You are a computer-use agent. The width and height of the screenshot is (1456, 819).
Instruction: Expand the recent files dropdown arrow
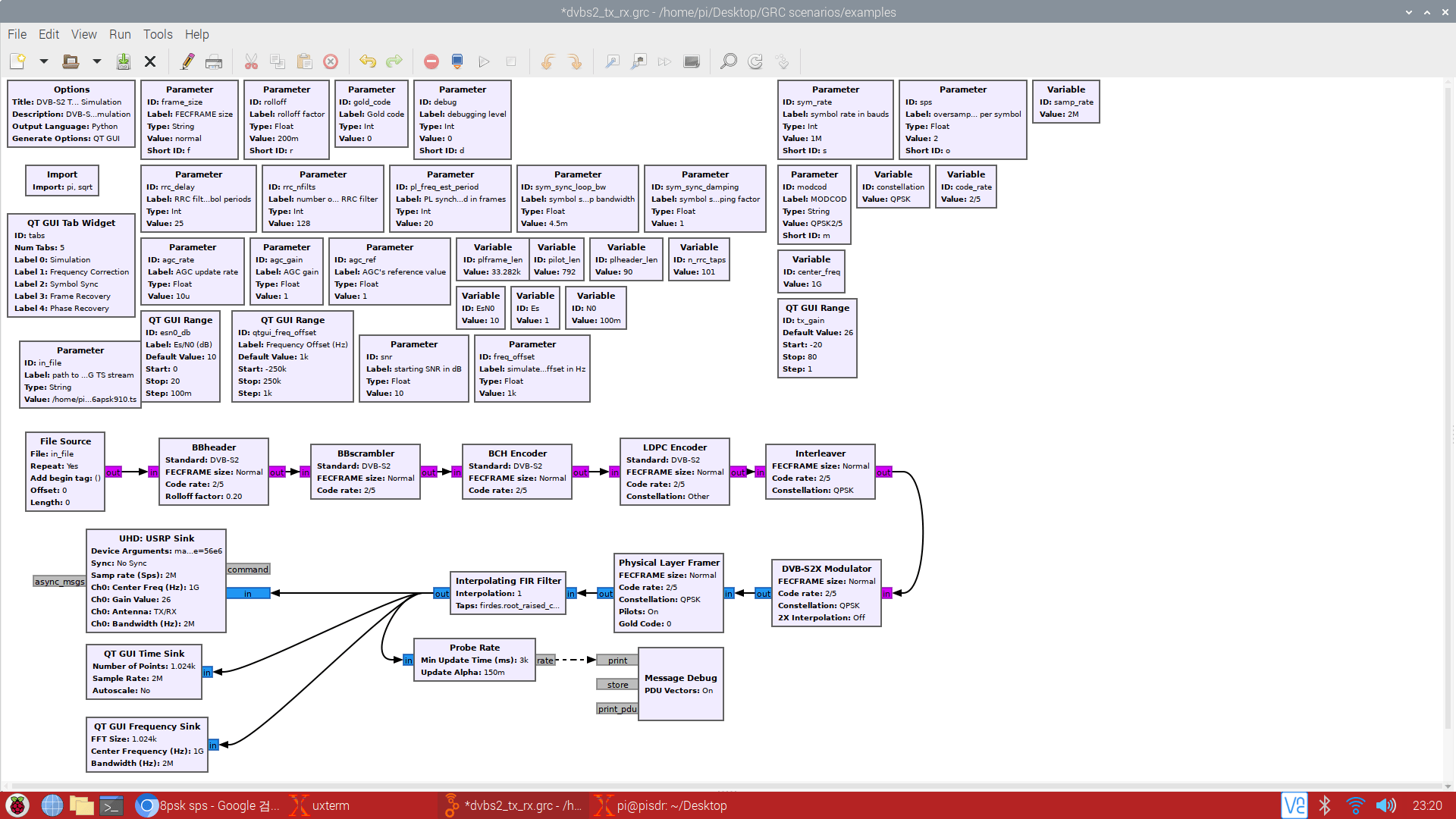point(96,61)
